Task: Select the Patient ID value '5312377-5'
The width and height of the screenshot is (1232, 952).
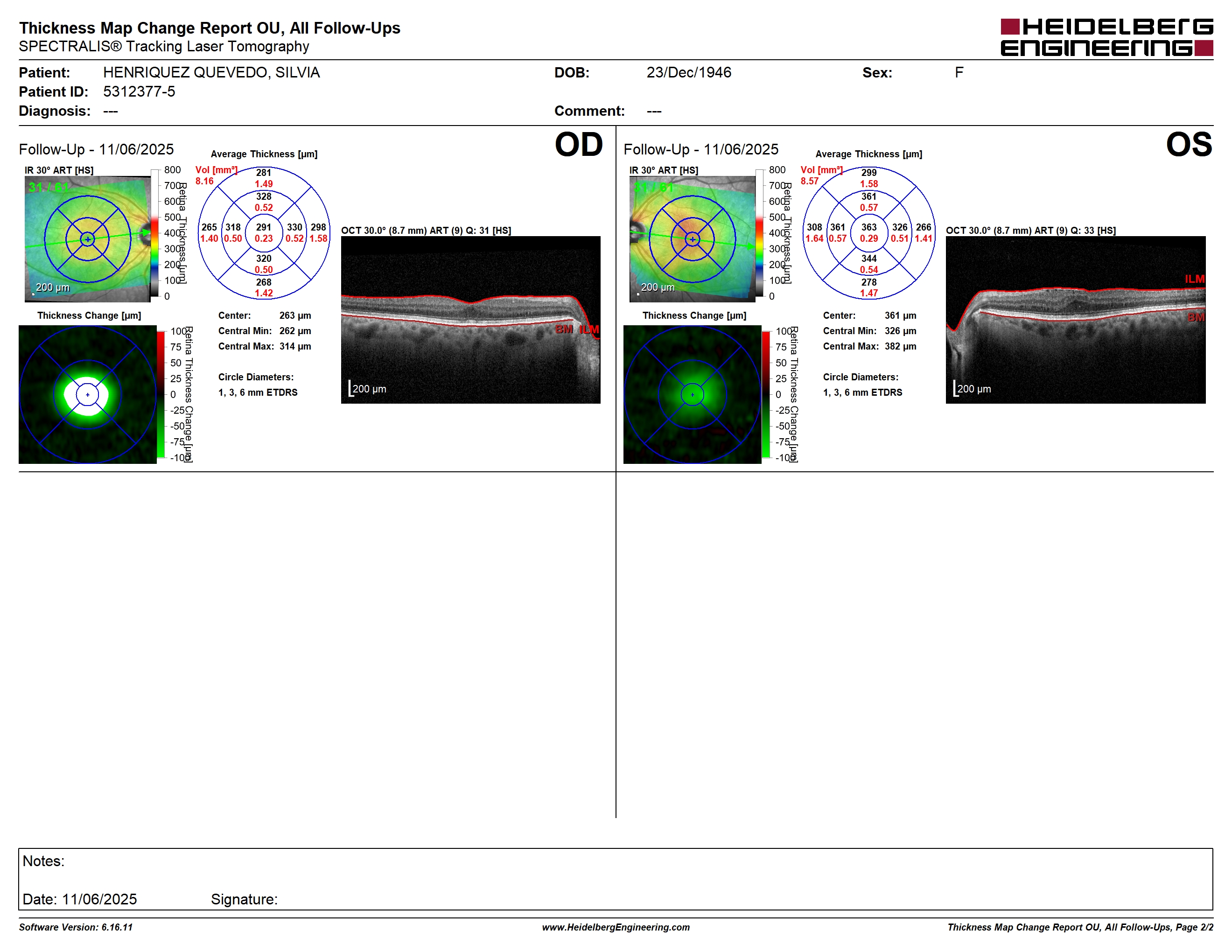Action: [x=139, y=91]
